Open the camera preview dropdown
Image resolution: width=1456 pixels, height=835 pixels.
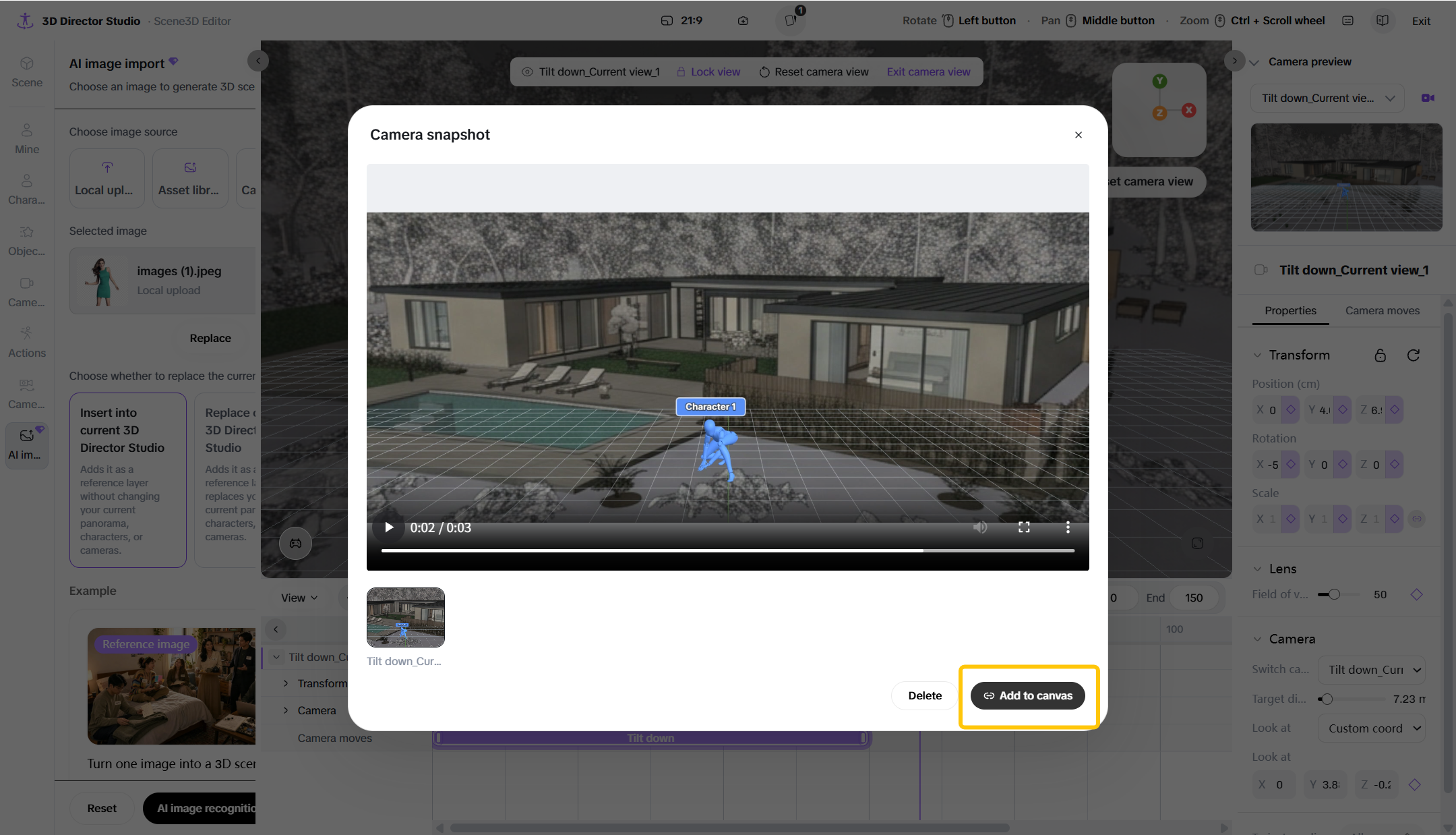pos(1327,98)
